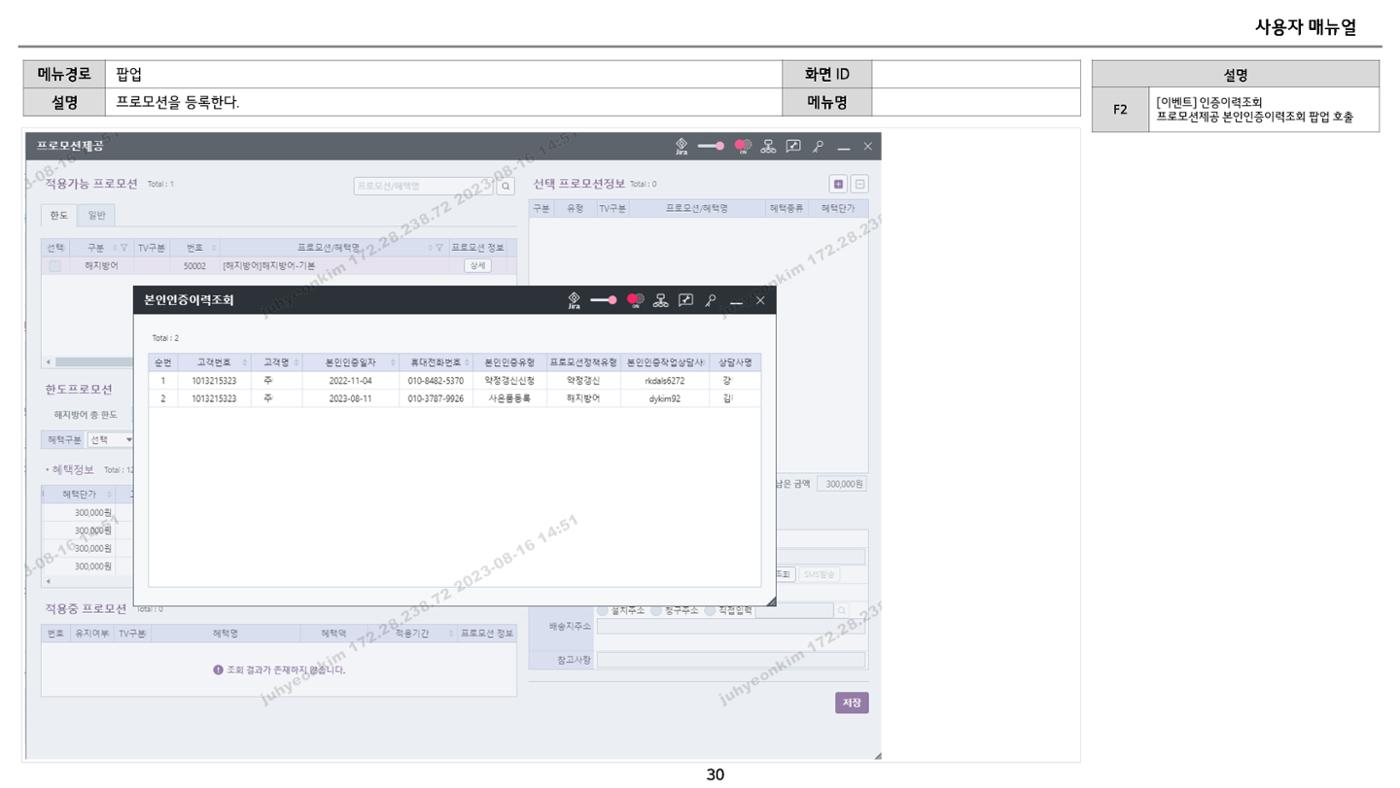The image size is (1400, 788).
Task: Click the 프로모션/혜택명 search field
Action: [x=425, y=185]
